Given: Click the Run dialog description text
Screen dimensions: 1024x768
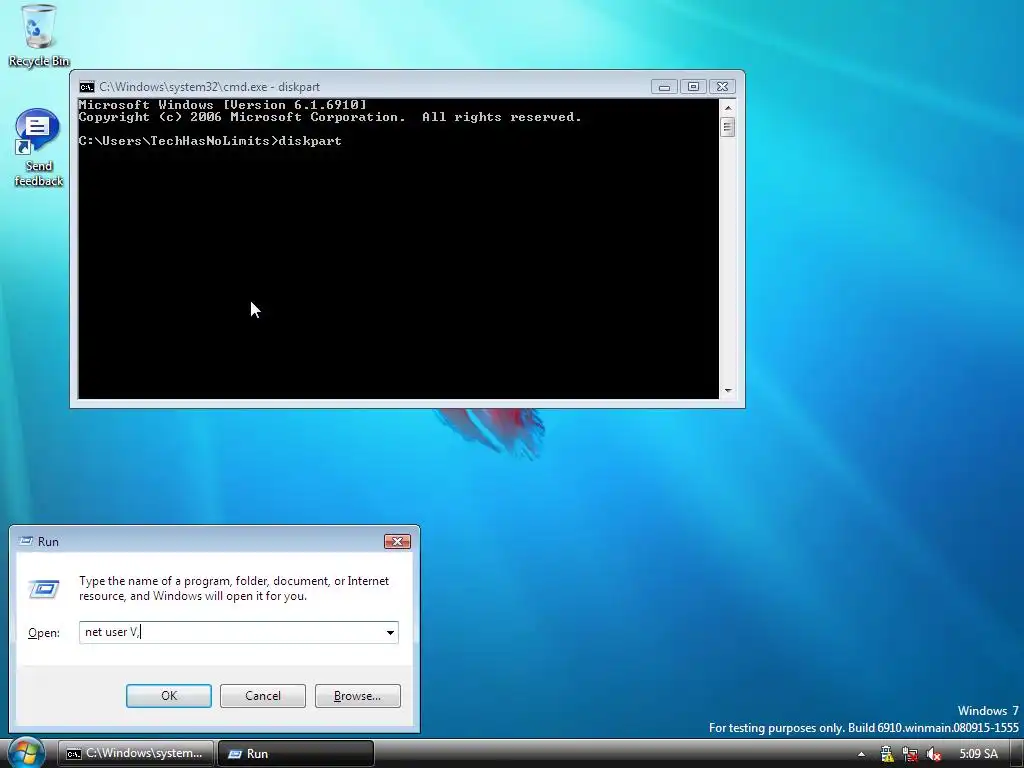Looking at the screenshot, I should (x=234, y=588).
